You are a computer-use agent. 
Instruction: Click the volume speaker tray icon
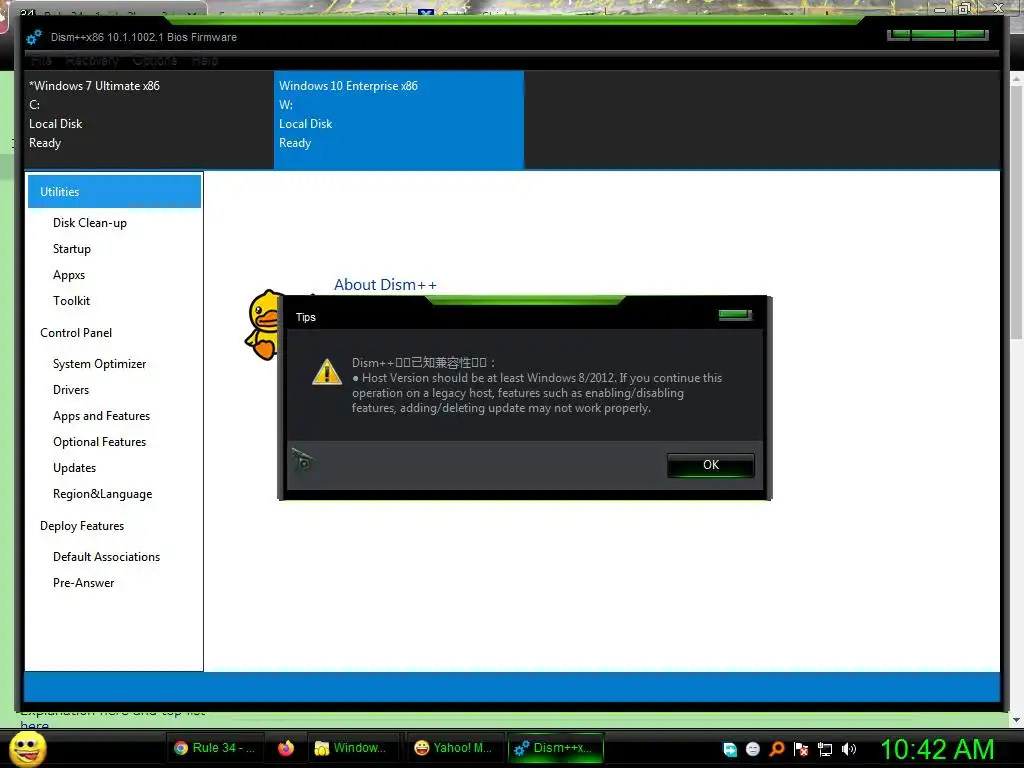(849, 749)
